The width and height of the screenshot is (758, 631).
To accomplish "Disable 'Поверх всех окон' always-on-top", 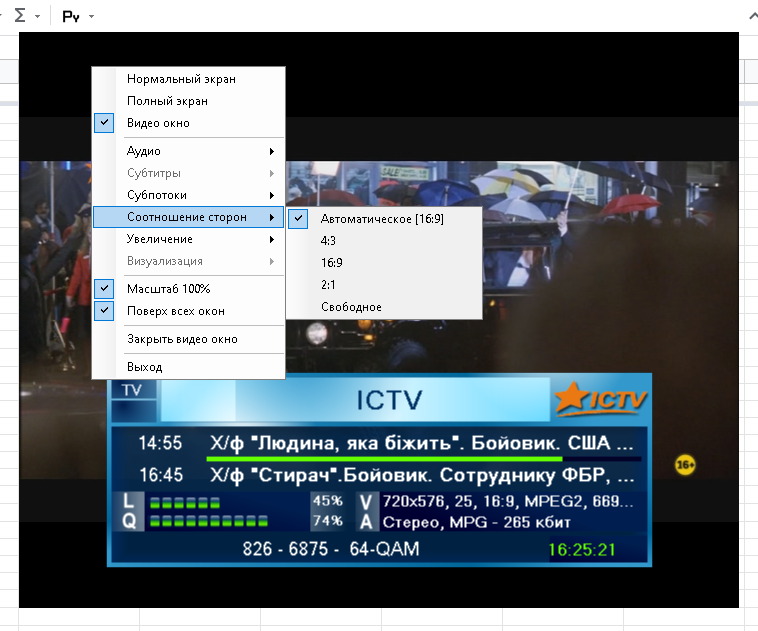I will tap(175, 311).
